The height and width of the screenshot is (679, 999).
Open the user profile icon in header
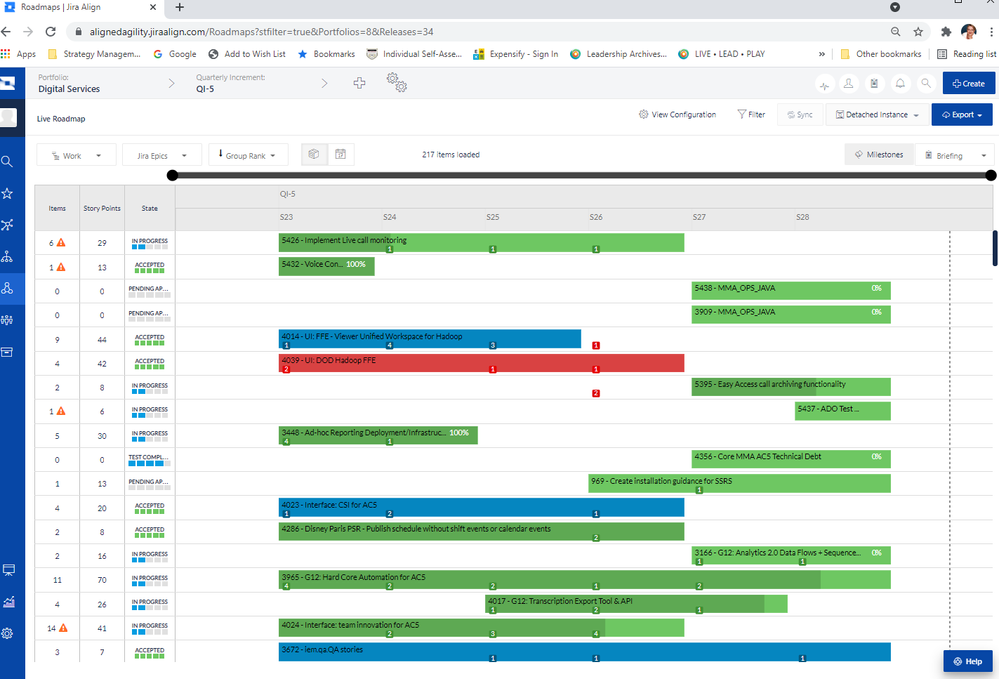point(849,83)
